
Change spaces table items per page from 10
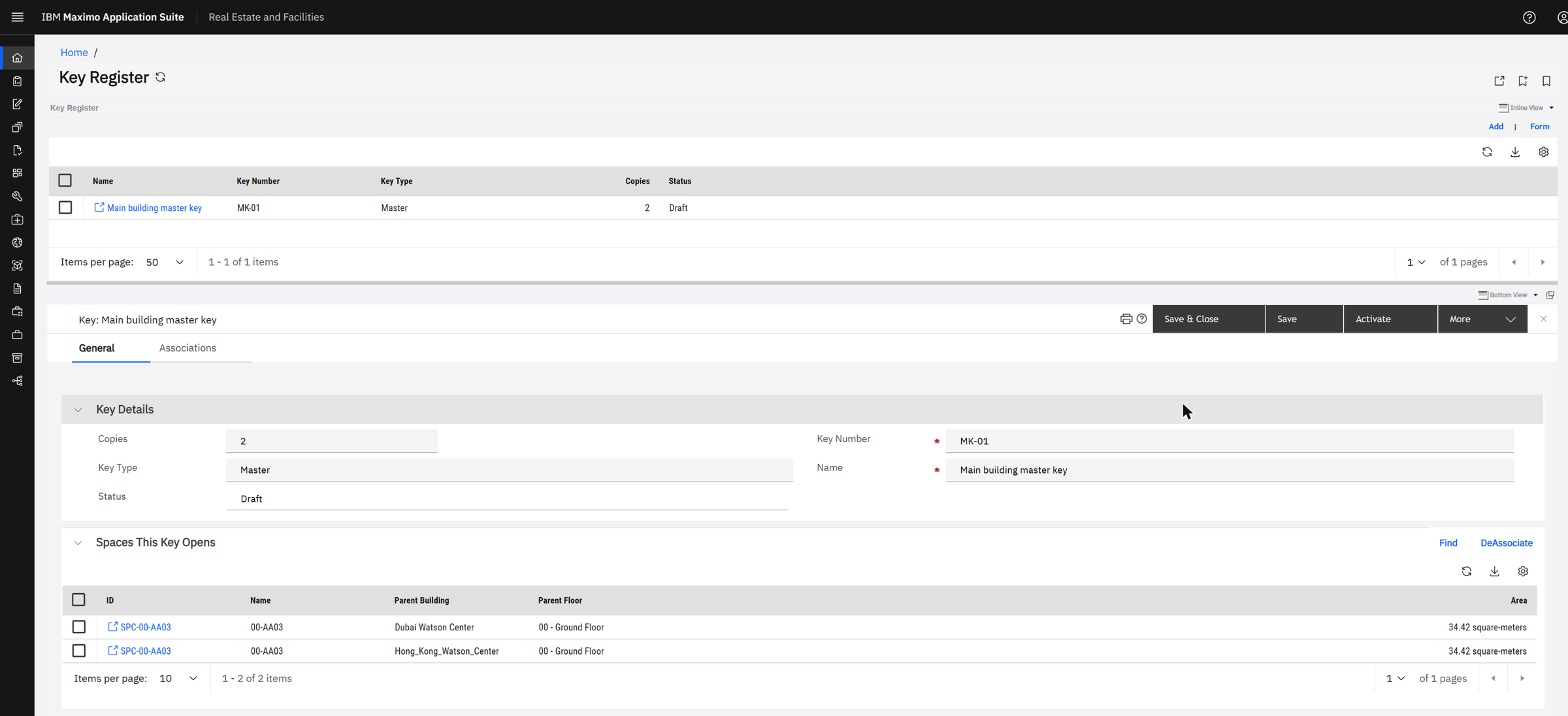coord(178,679)
